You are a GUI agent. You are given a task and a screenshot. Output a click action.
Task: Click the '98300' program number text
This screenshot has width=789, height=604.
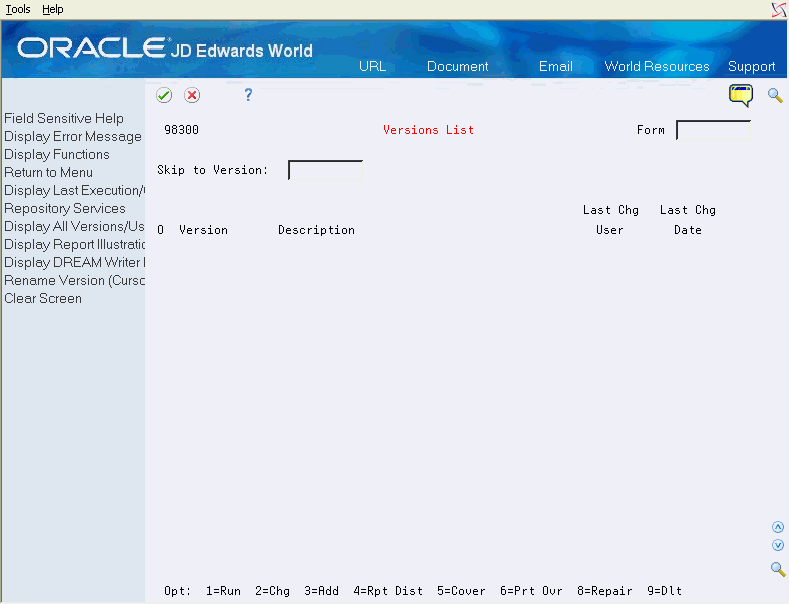181,130
